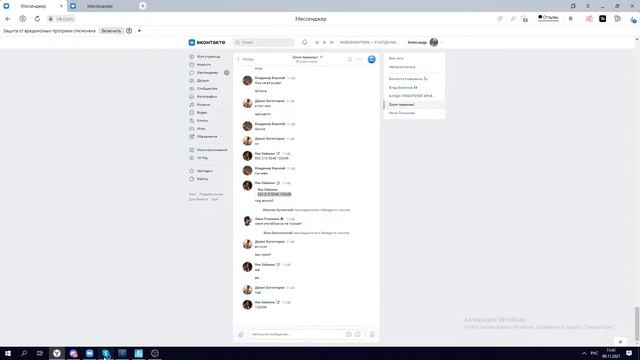Image resolution: width=640 pixels, height=360 pixels.
Task: Click the help question icon in protection bar
Action: point(129,31)
